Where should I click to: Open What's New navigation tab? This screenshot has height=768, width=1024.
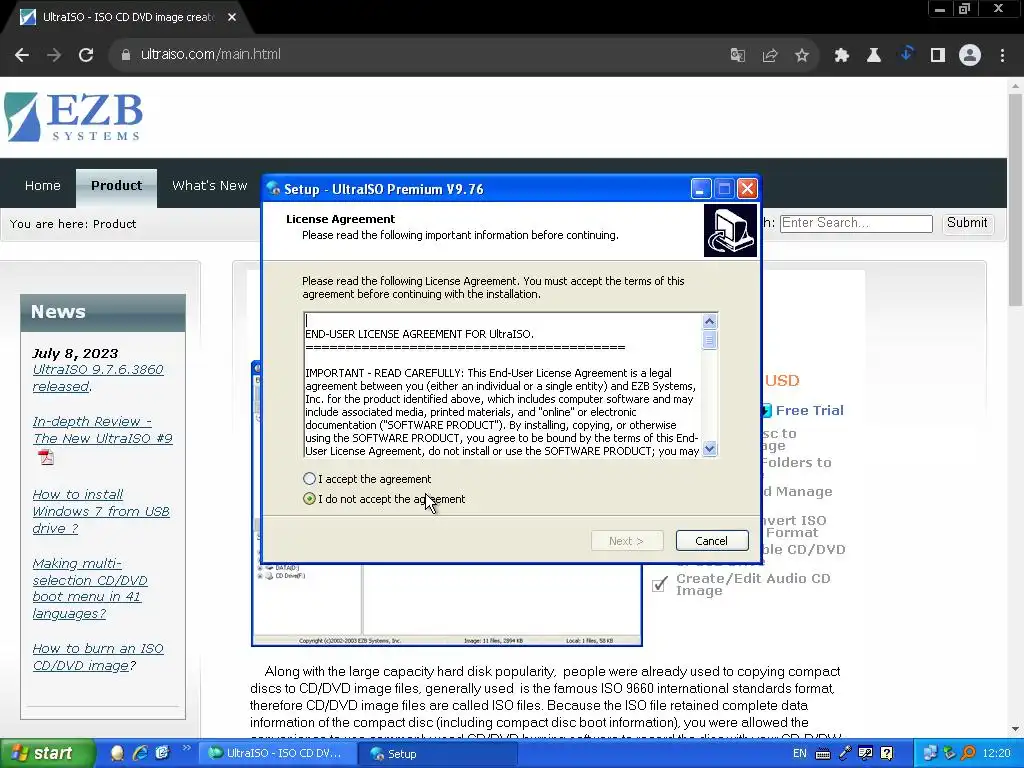tap(210, 185)
